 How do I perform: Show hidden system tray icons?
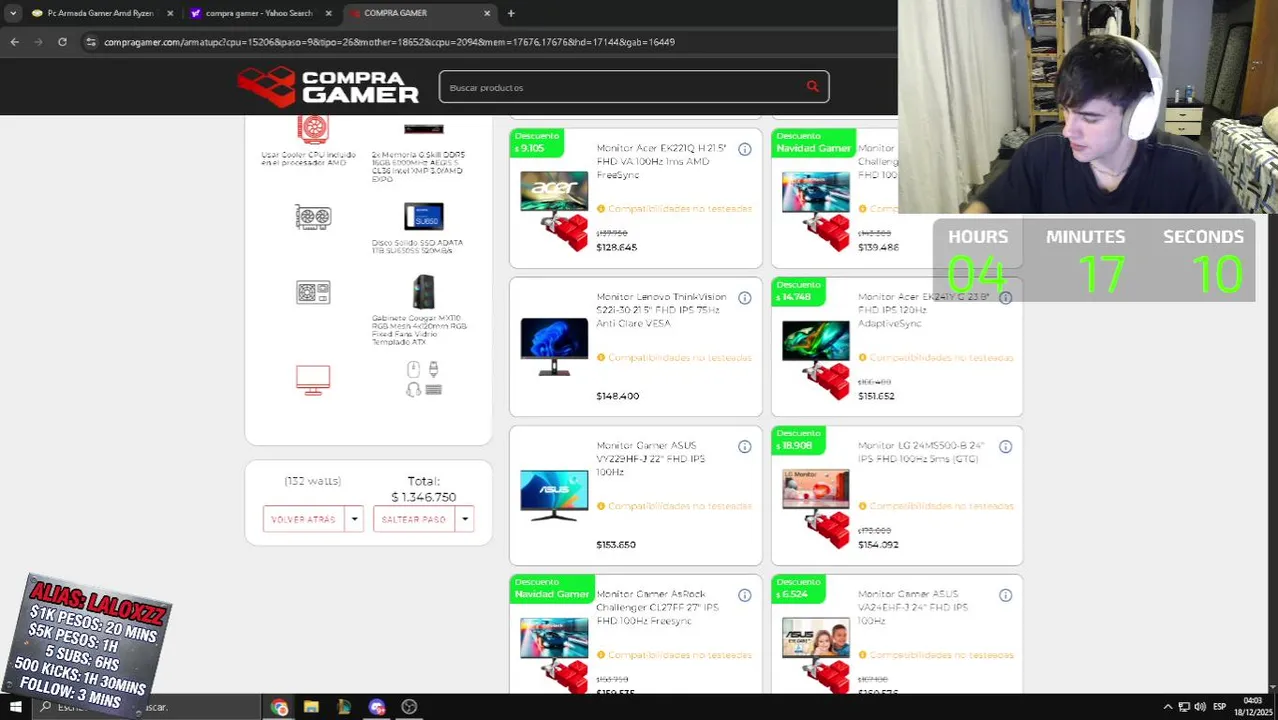pos(1167,707)
